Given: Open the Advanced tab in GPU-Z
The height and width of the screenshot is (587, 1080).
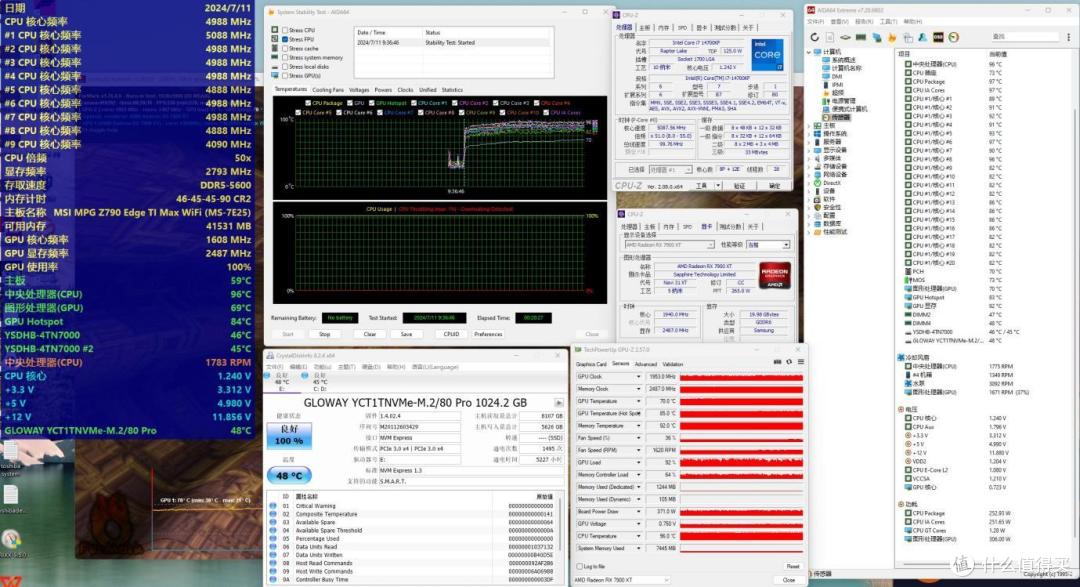Looking at the screenshot, I should point(645,364).
